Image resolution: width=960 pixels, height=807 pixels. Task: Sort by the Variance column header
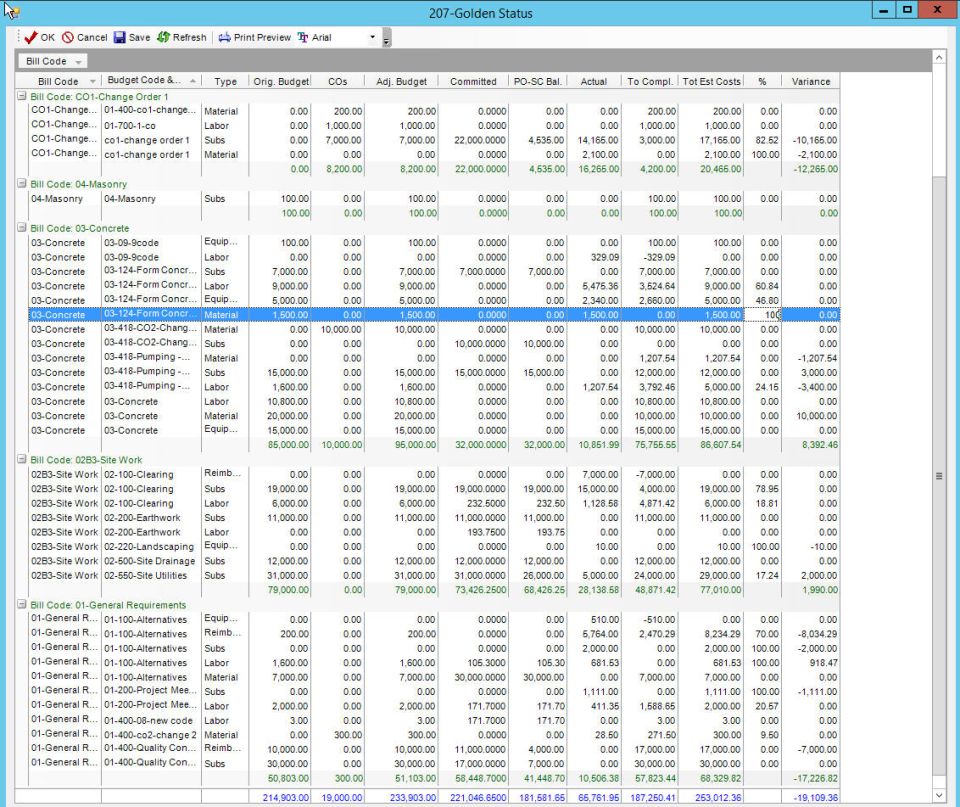pos(810,81)
